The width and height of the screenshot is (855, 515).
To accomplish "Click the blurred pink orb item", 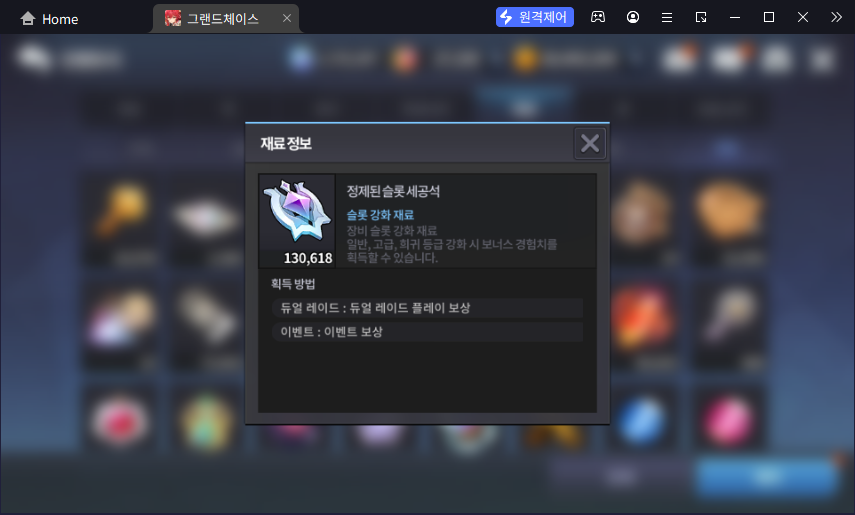I will 729,421.
